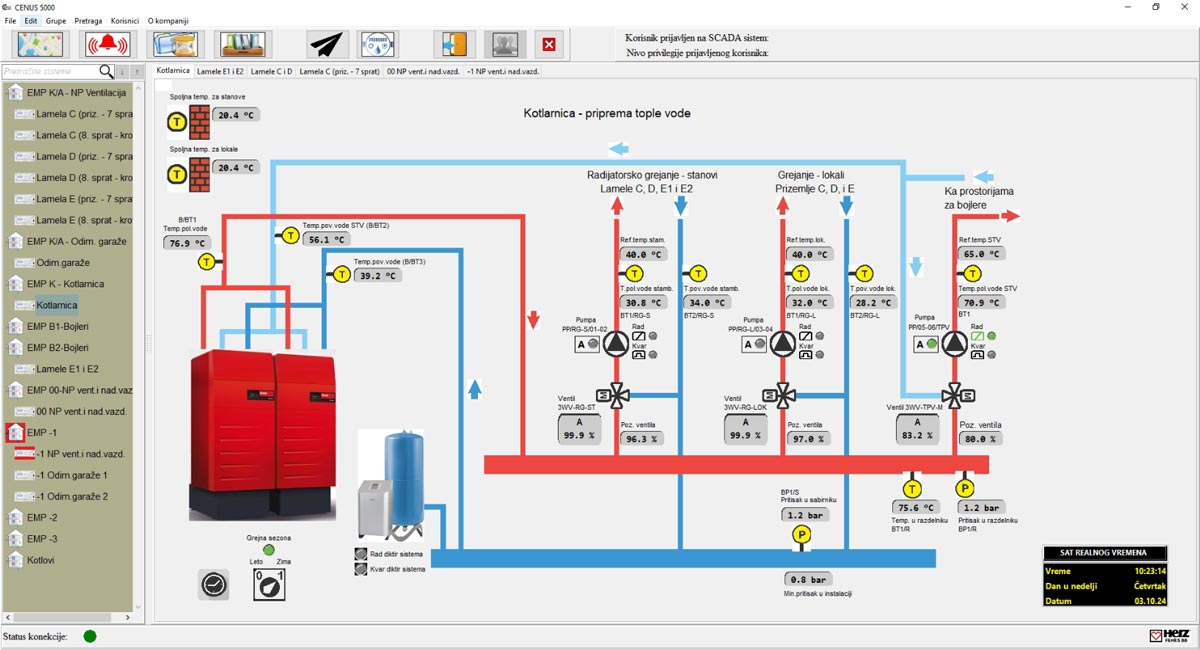Expand EMP 00-NP vent.i nad.vazd. node
Screen dimensions: 1200x650
pos(15,389)
